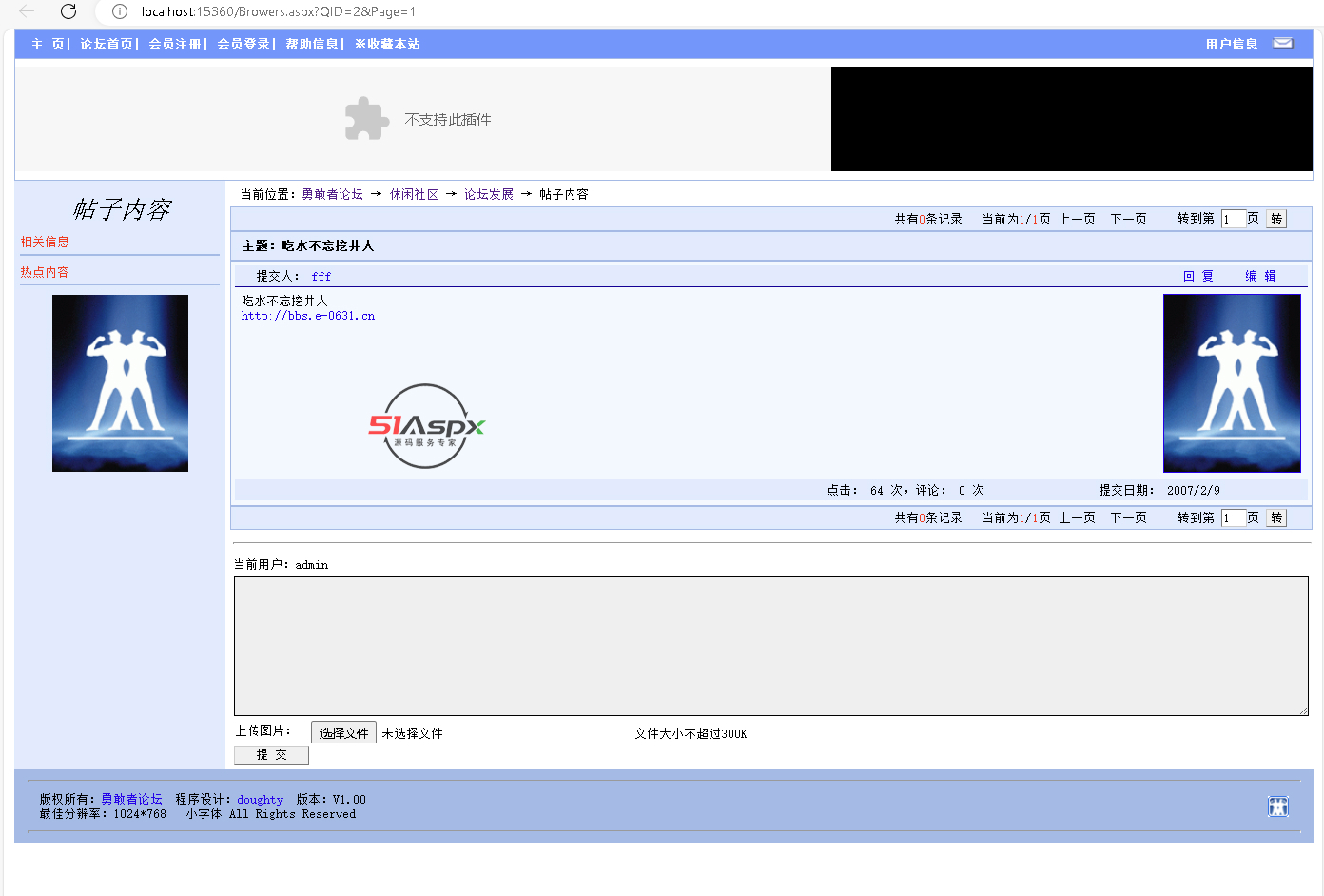Click 编辑 to edit the post
Image resolution: width=1324 pixels, height=896 pixels.
click(x=1261, y=276)
